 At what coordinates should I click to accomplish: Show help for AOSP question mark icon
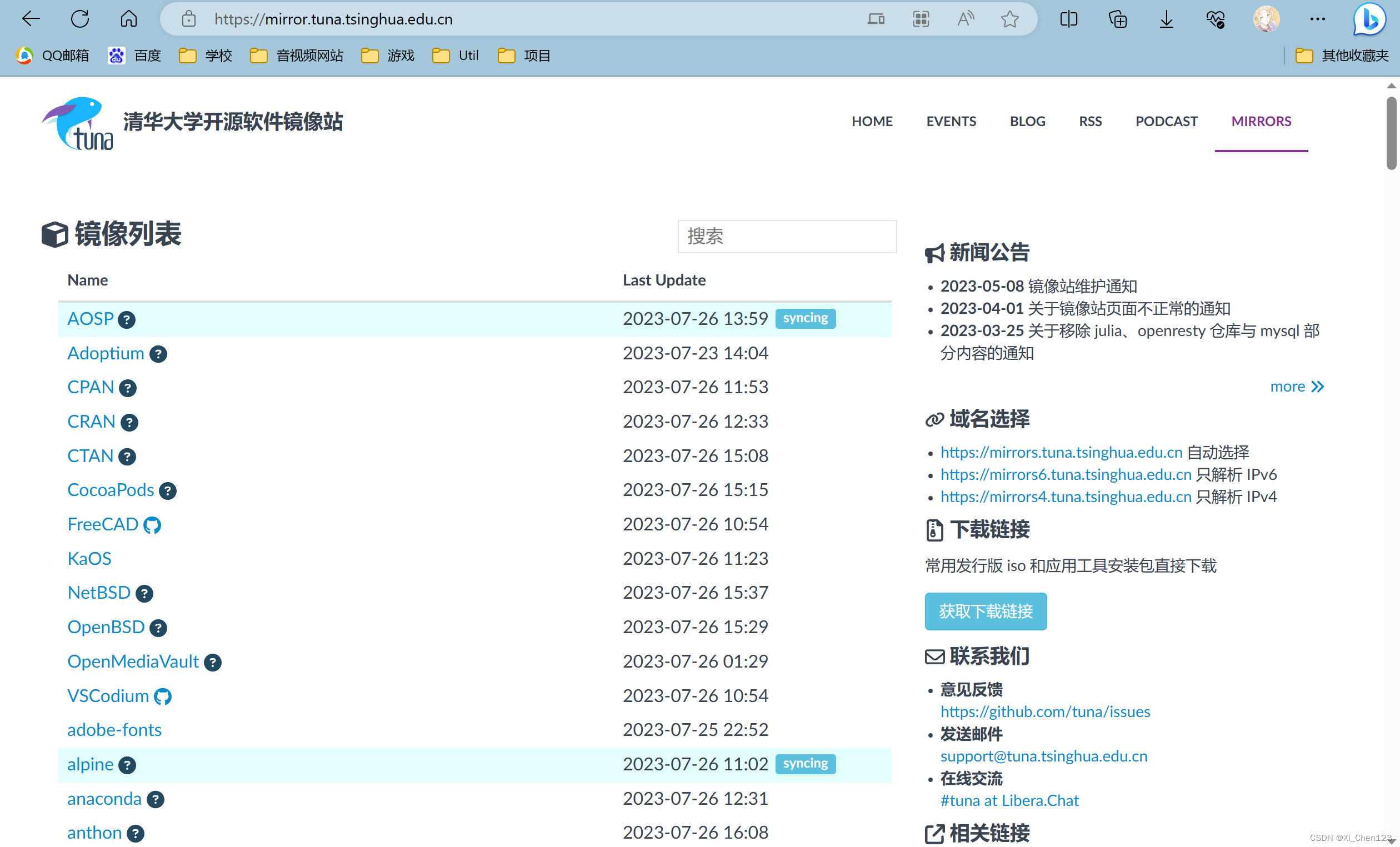pyautogui.click(x=126, y=320)
